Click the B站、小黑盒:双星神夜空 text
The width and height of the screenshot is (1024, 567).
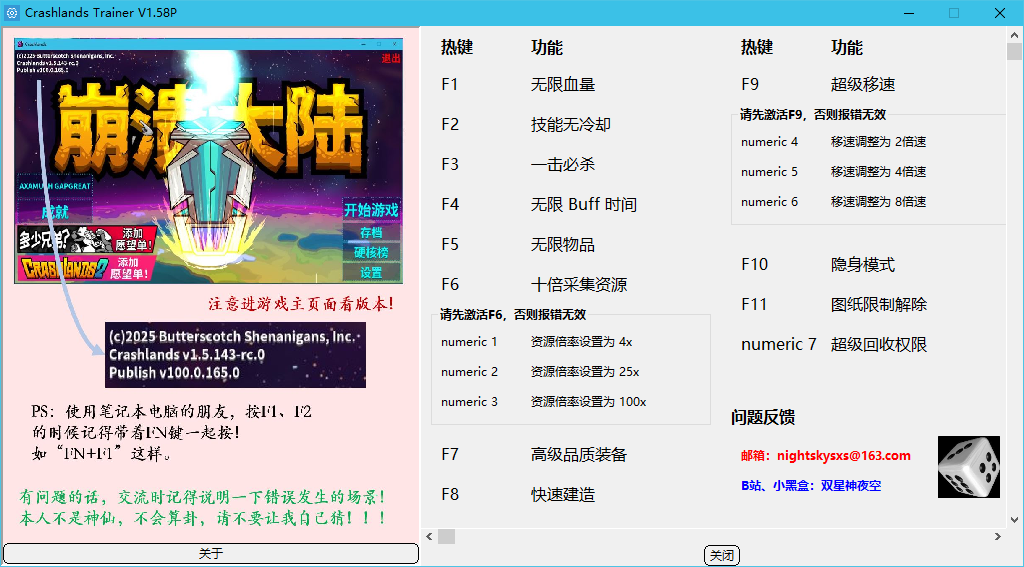(811, 485)
